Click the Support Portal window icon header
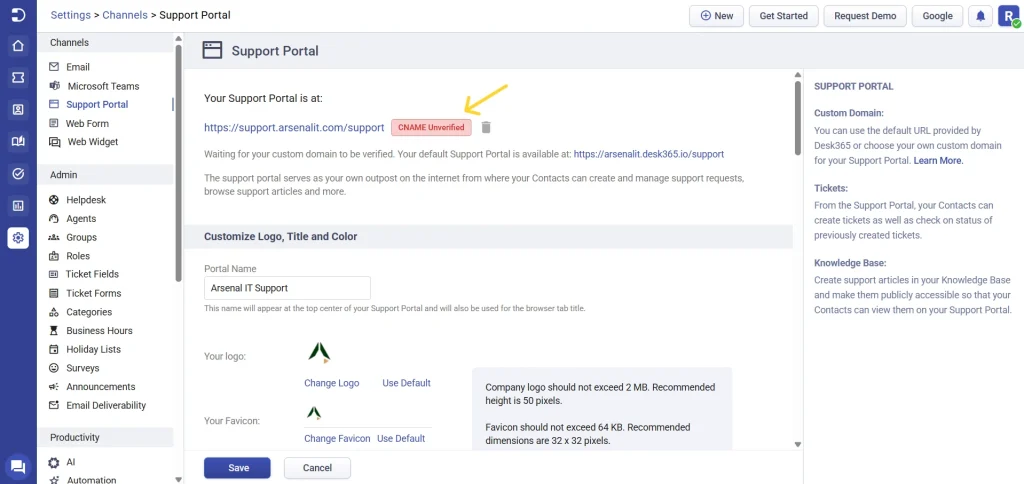Viewport: 1024px width, 484px height. (212, 50)
